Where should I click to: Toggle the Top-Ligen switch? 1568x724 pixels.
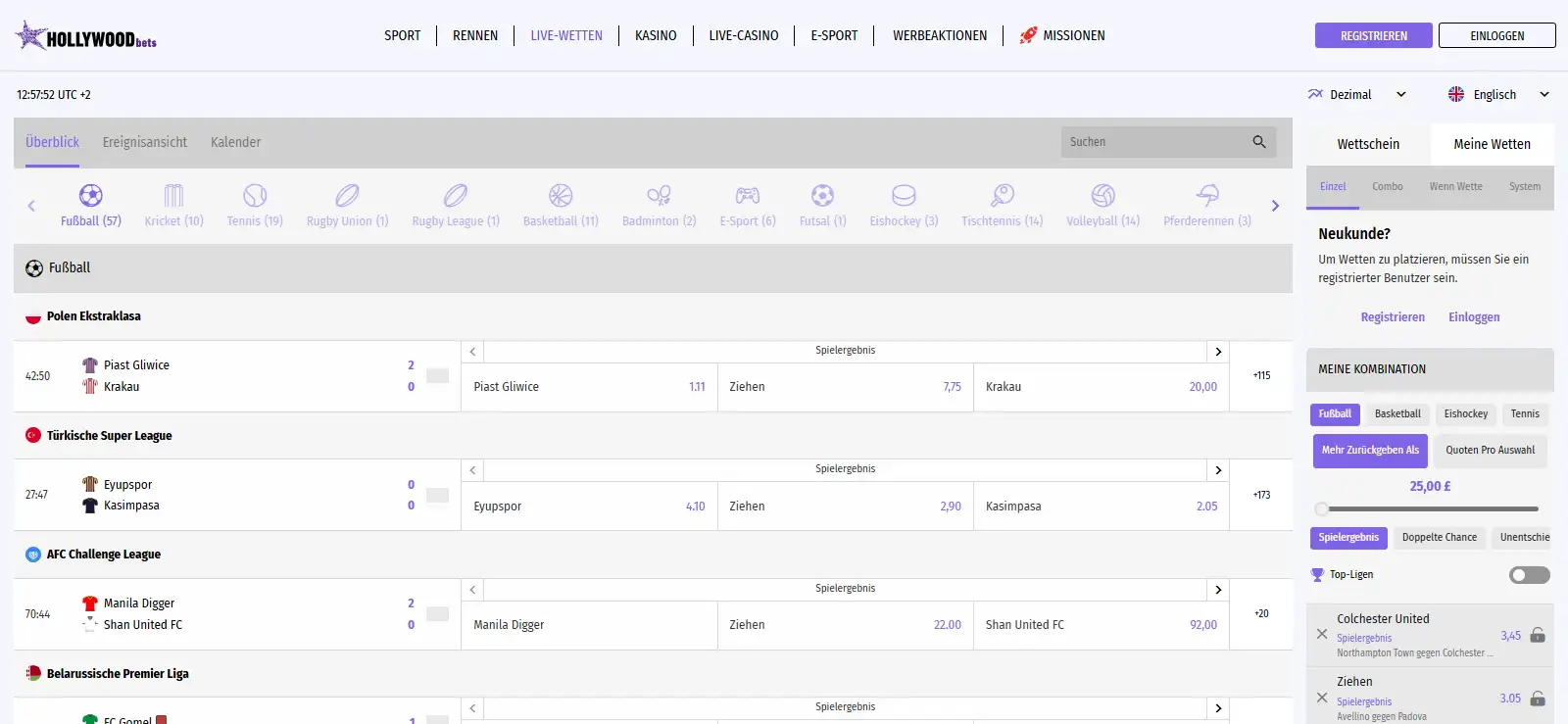[x=1530, y=575]
